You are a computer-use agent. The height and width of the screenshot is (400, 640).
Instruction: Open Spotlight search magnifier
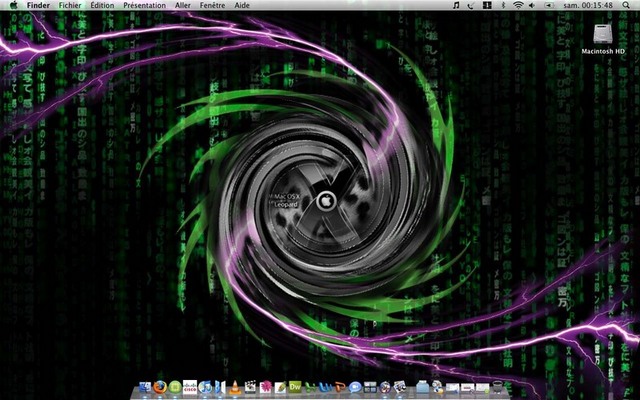point(626,5)
